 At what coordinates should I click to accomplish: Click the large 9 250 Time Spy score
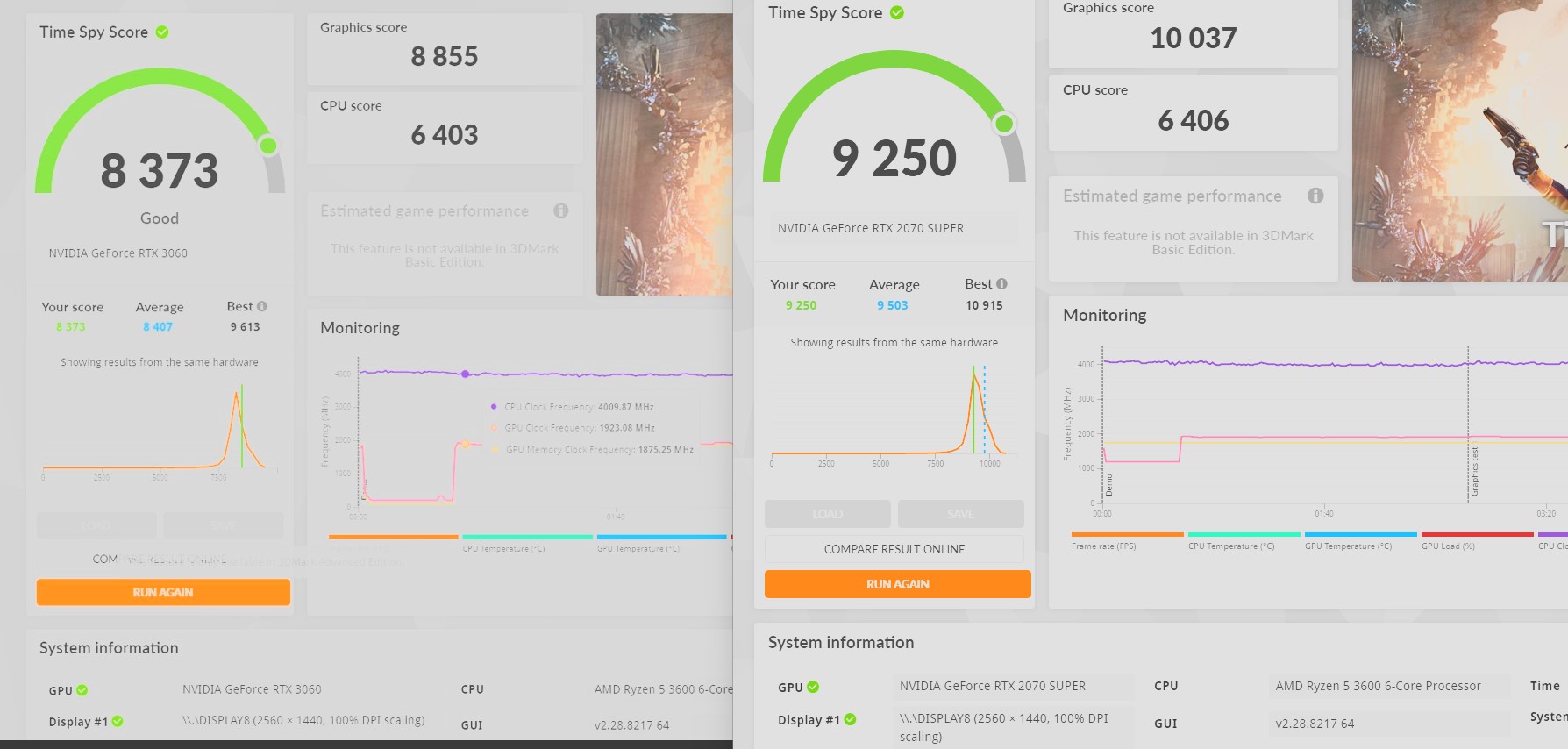tap(894, 158)
